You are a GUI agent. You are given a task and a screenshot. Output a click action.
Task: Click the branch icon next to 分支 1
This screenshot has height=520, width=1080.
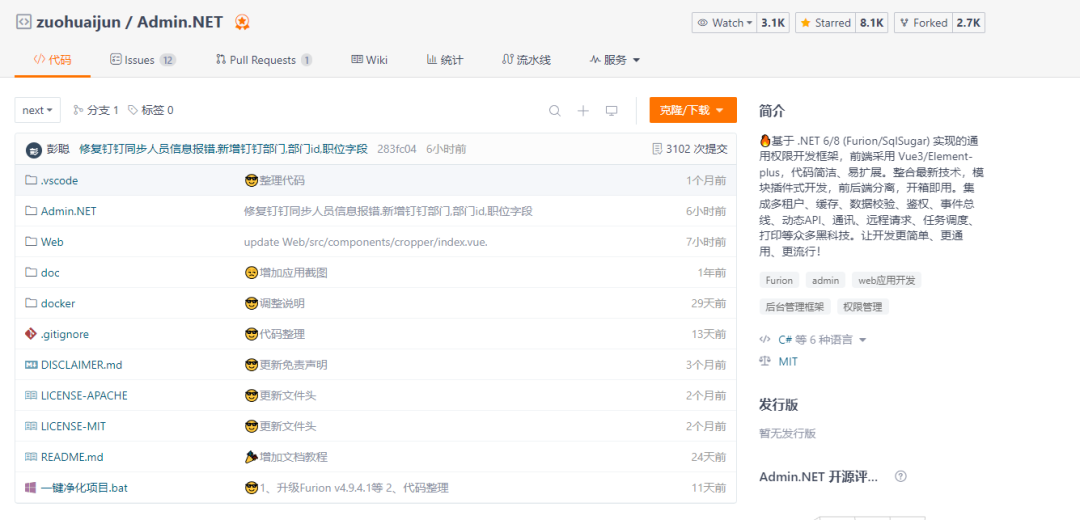(x=78, y=110)
